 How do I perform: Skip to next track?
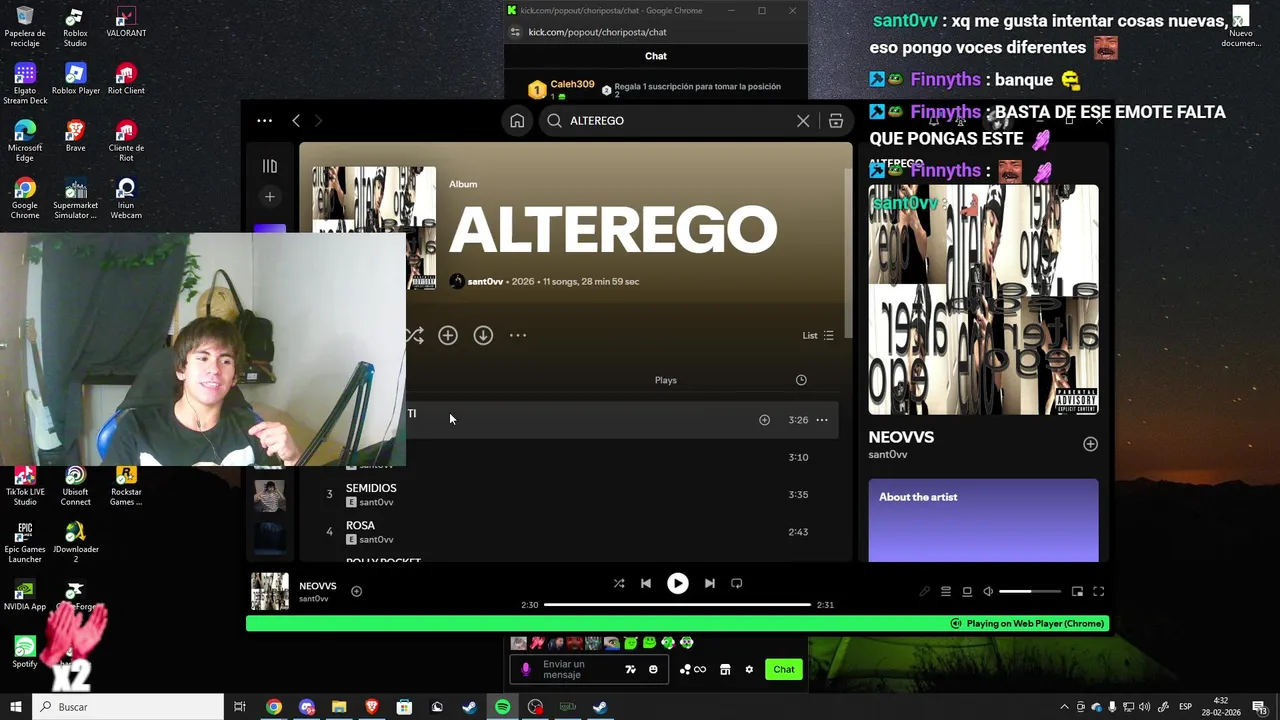[709, 584]
